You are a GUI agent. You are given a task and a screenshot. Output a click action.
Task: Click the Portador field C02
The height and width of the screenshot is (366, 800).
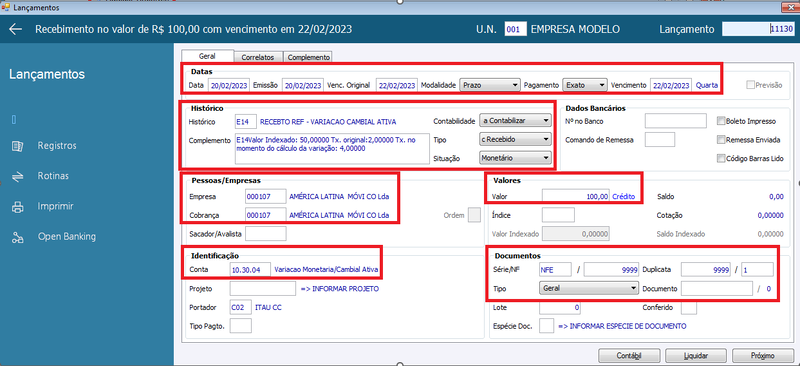click(240, 307)
